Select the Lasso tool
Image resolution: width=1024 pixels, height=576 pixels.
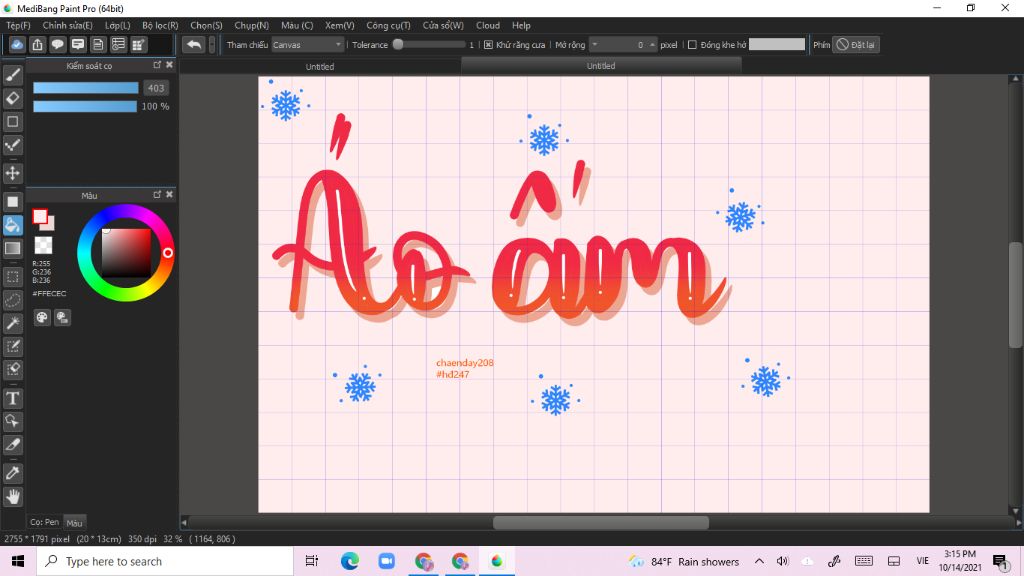click(12, 300)
